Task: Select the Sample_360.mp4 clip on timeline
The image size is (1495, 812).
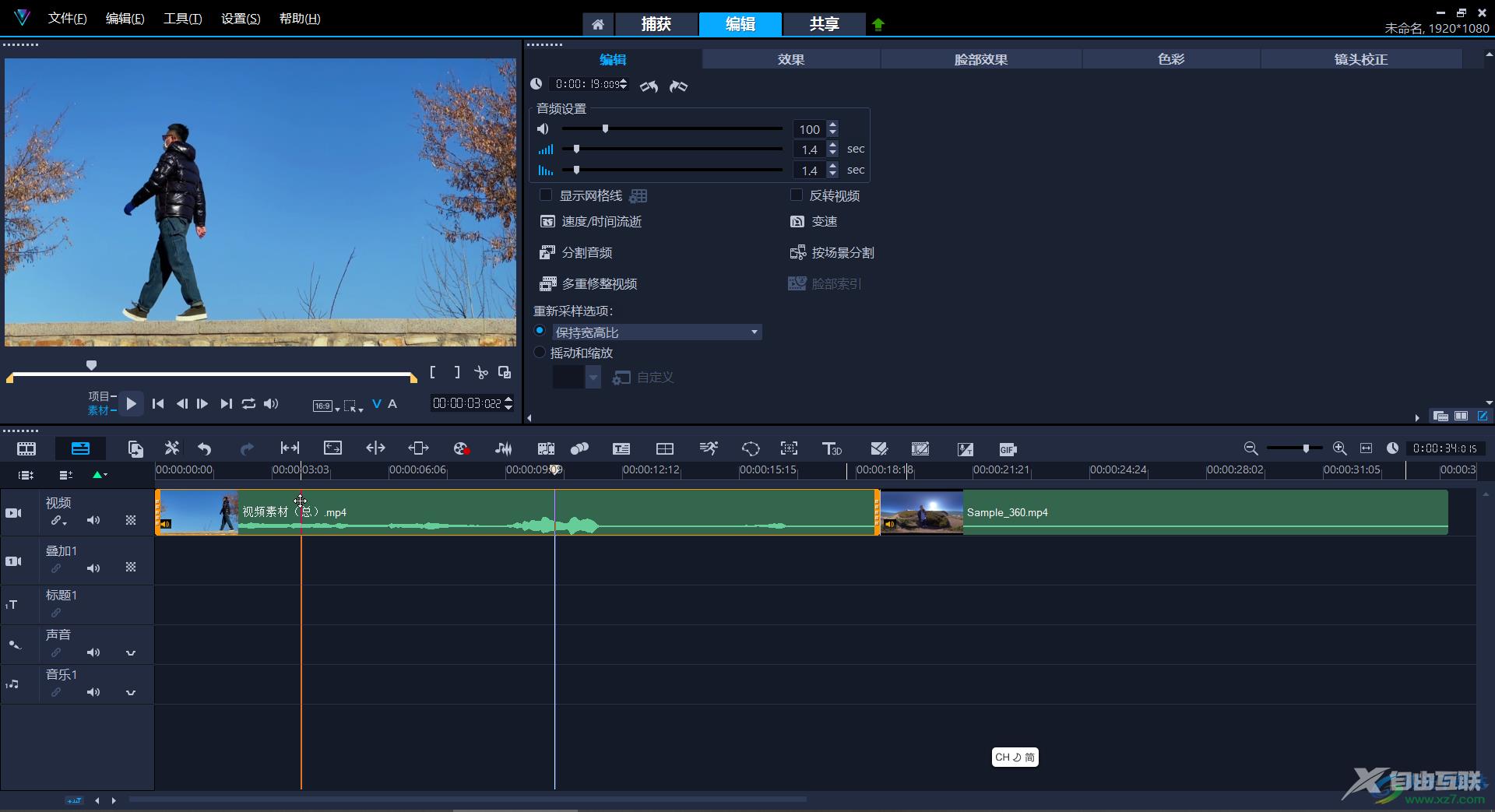Action: 1164,512
